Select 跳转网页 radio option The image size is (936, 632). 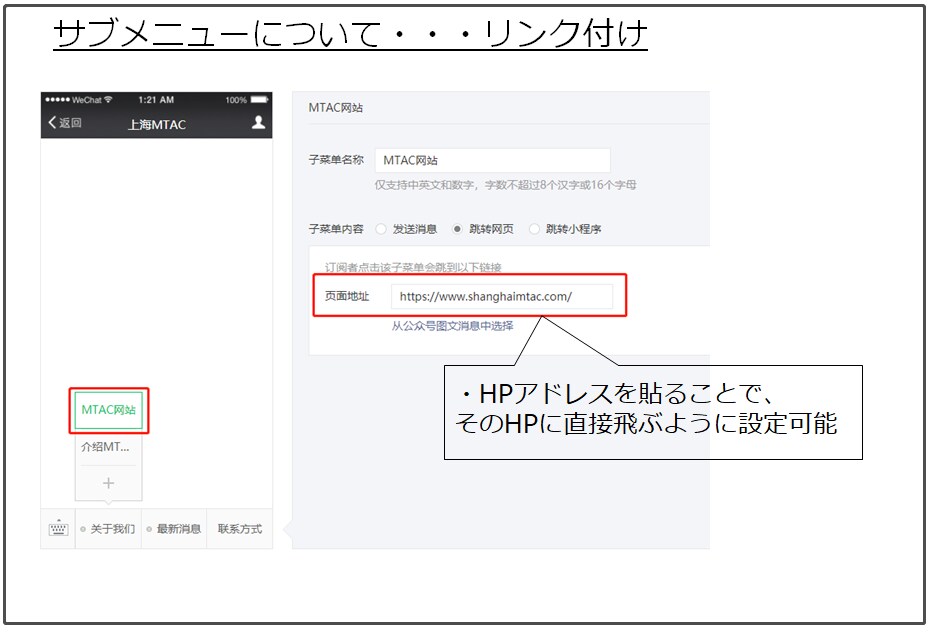[457, 229]
